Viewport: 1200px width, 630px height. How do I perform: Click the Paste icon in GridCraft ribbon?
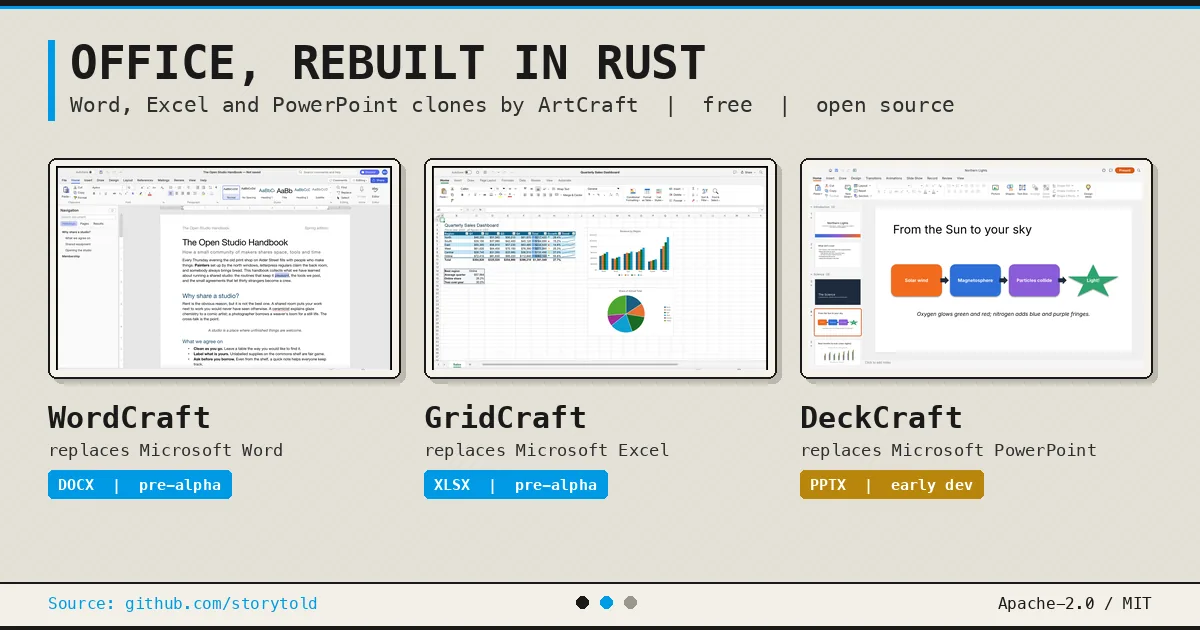[x=443, y=193]
